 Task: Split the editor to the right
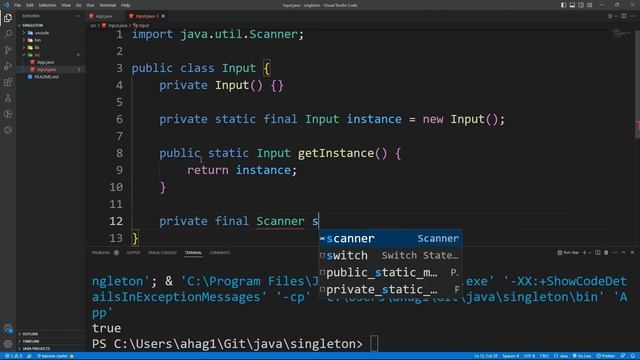624,16
